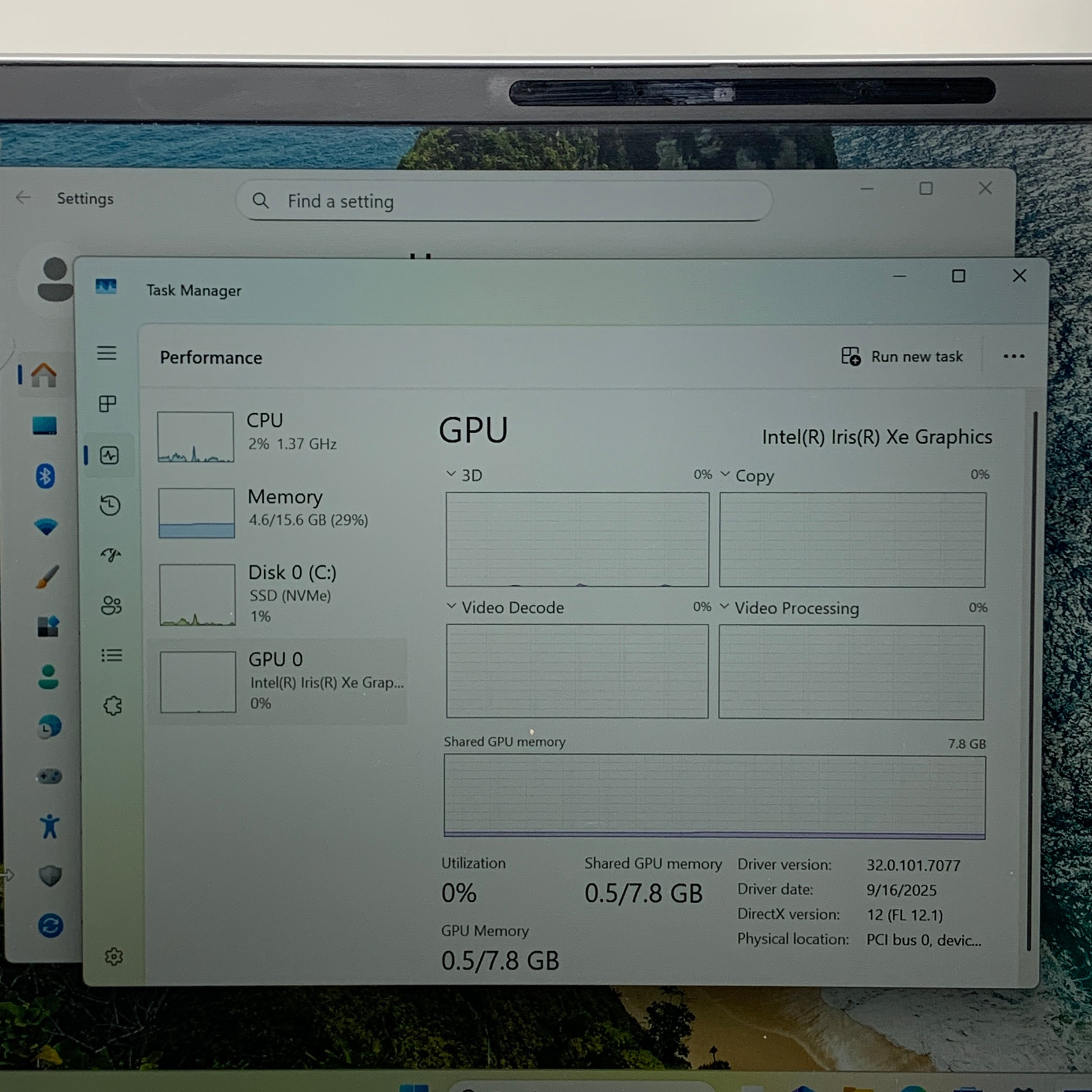
Task: Click the Find a setting search box
Action: click(x=503, y=201)
